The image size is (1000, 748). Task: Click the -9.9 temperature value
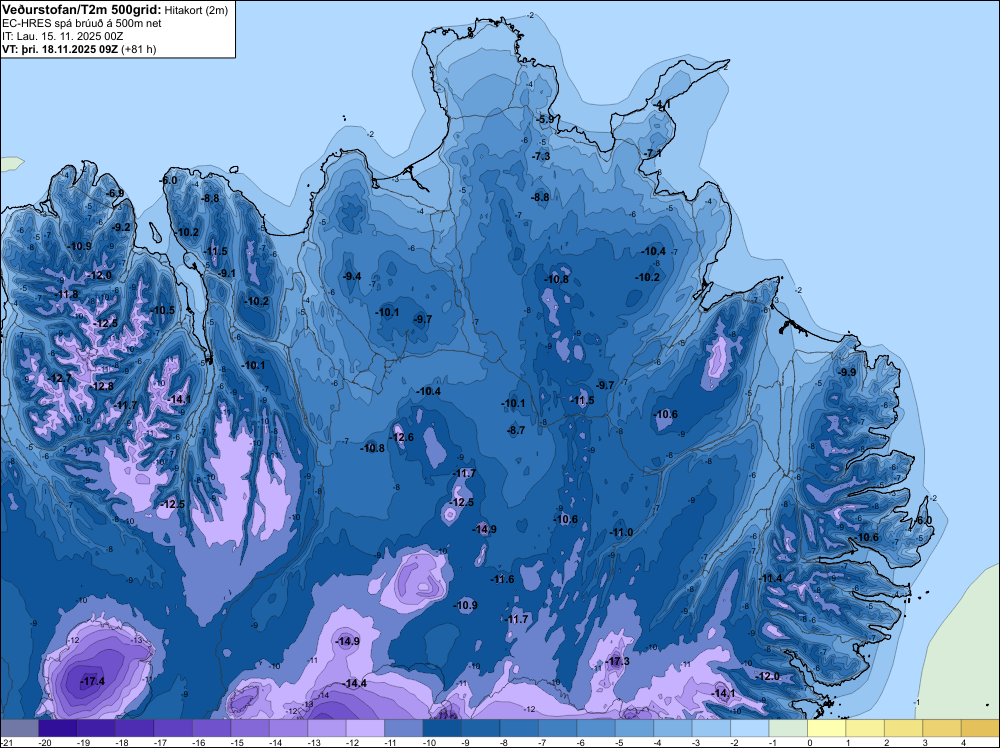click(847, 372)
